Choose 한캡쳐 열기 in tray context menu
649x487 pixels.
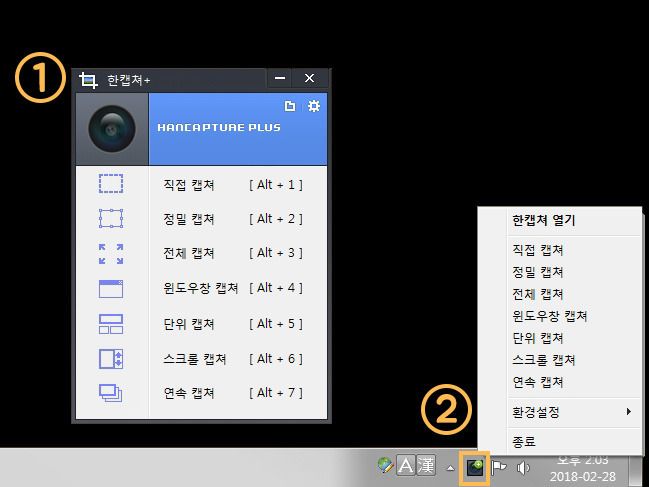(544, 220)
